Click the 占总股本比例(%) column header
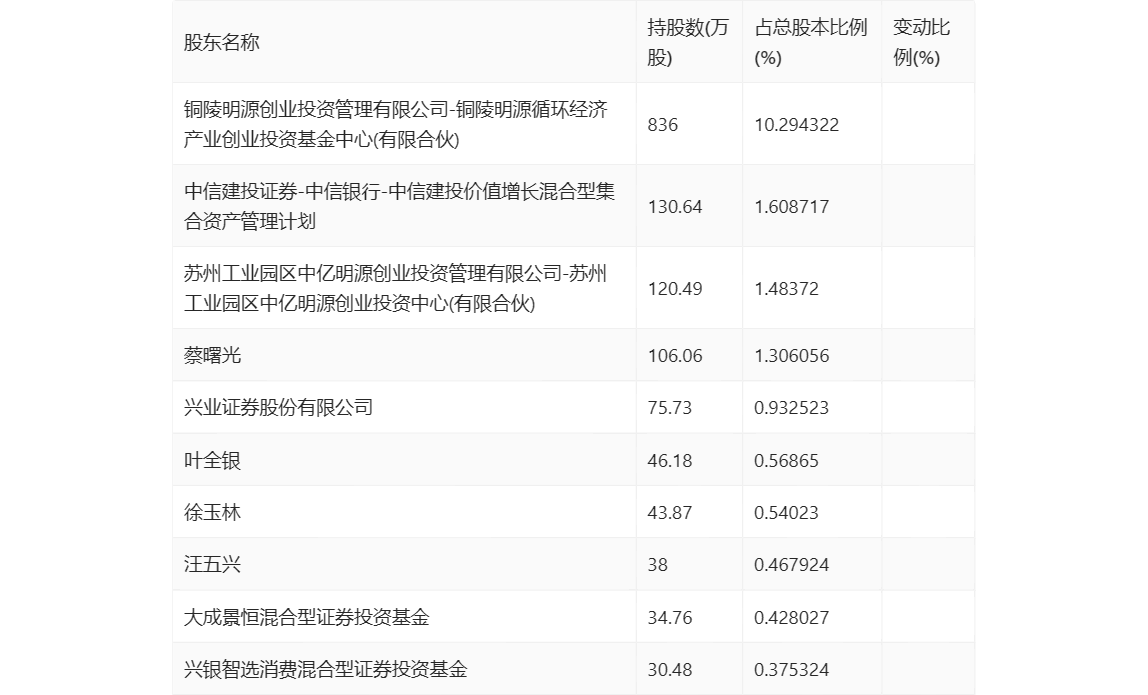Image resolution: width=1148 pixels, height=695 pixels. click(810, 42)
